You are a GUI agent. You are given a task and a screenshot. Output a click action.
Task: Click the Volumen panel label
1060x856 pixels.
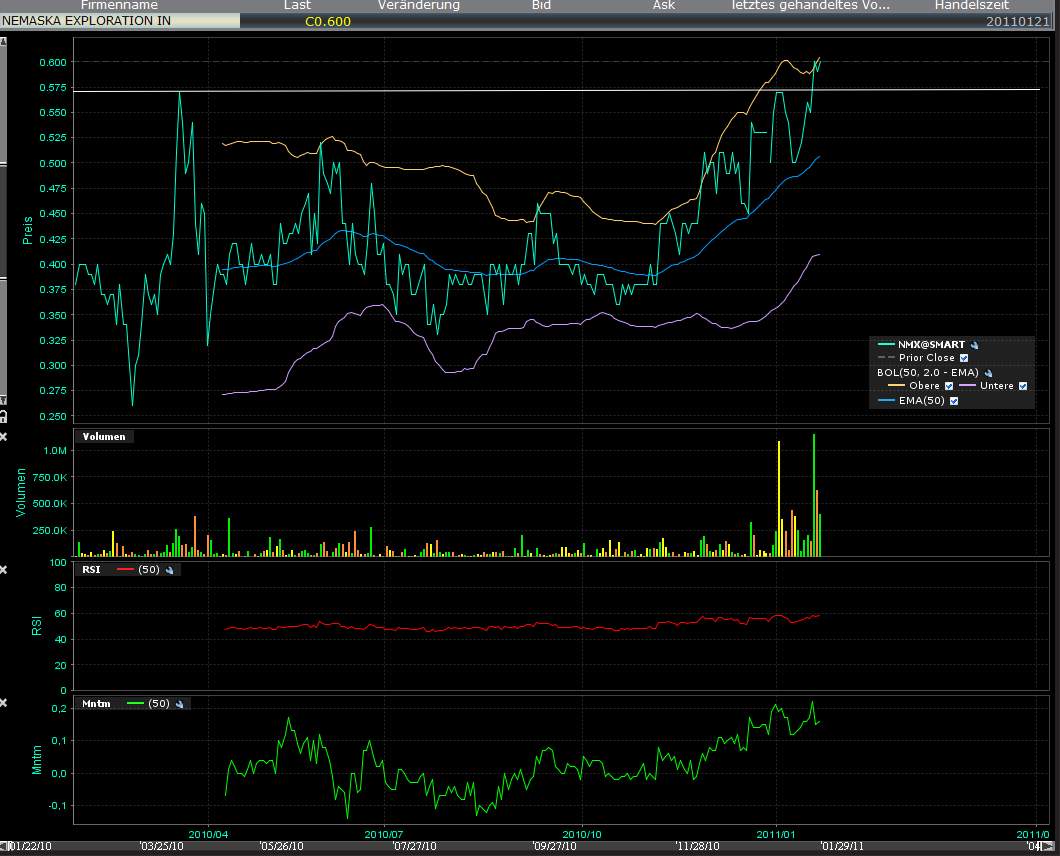point(103,436)
